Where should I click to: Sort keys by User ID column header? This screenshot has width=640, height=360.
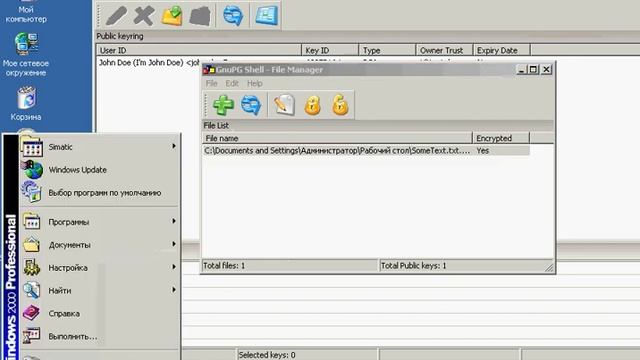pos(199,51)
